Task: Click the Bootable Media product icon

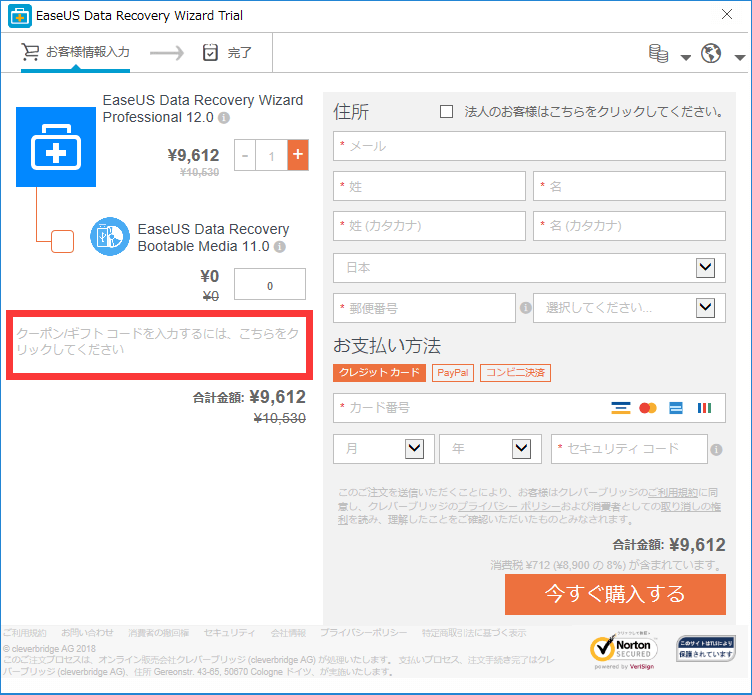Action: tap(110, 236)
